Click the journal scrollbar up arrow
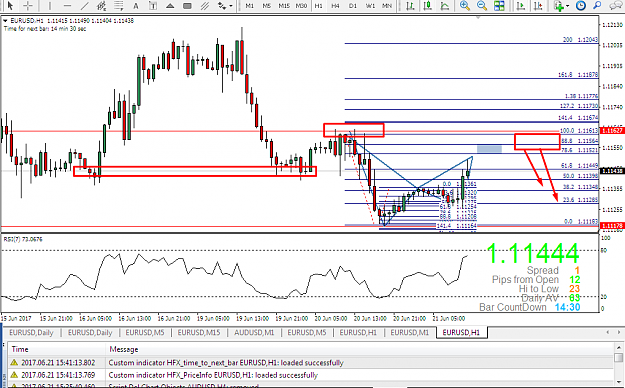 coord(618,348)
